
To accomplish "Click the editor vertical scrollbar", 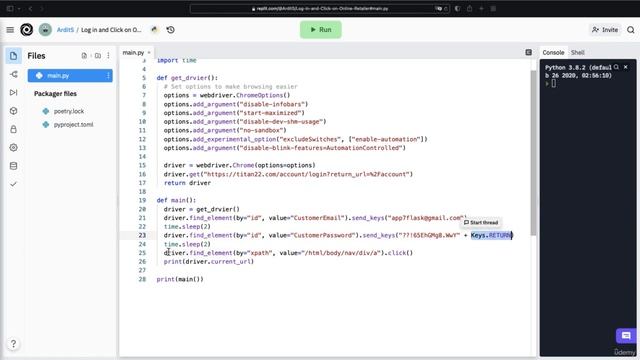I will (533, 153).
